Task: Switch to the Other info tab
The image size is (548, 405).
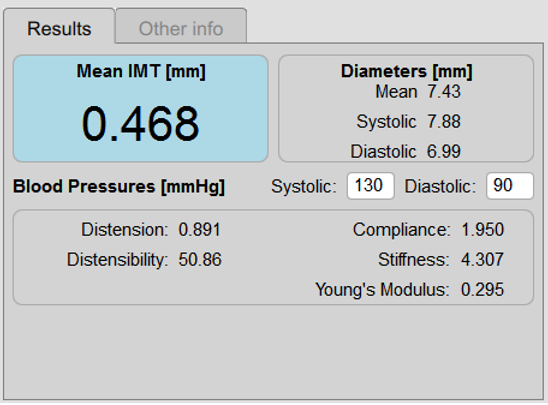Action: pos(181,26)
